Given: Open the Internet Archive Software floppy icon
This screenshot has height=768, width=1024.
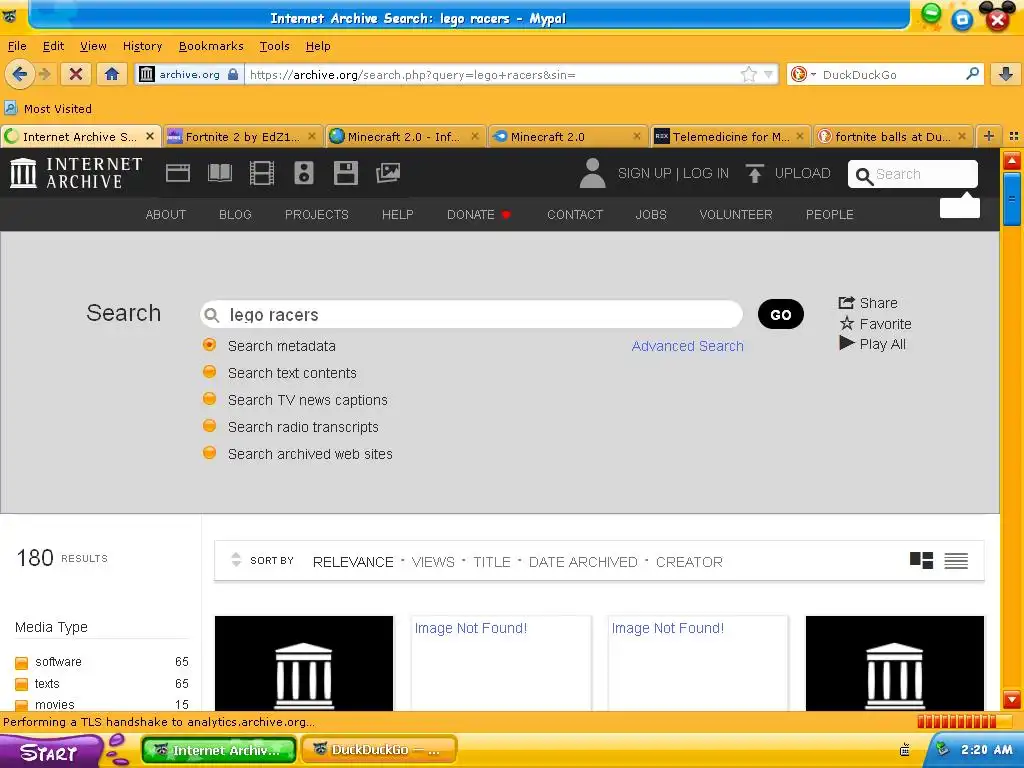Looking at the screenshot, I should point(345,173).
